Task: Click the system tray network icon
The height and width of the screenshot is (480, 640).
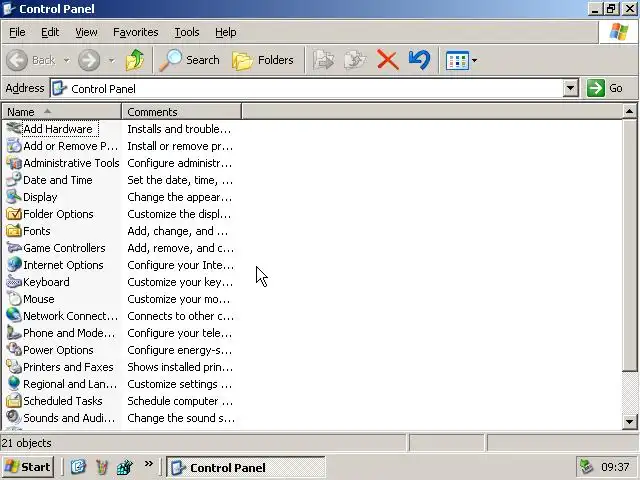Action: pos(587,467)
